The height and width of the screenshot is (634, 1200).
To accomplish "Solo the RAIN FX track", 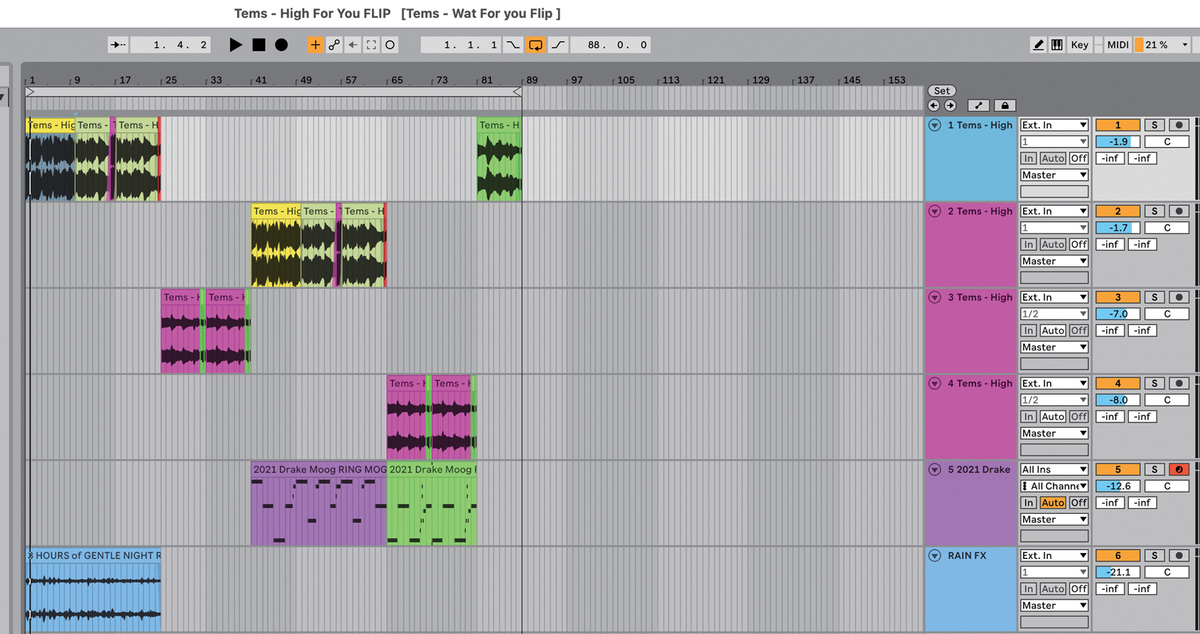I will 1154,555.
